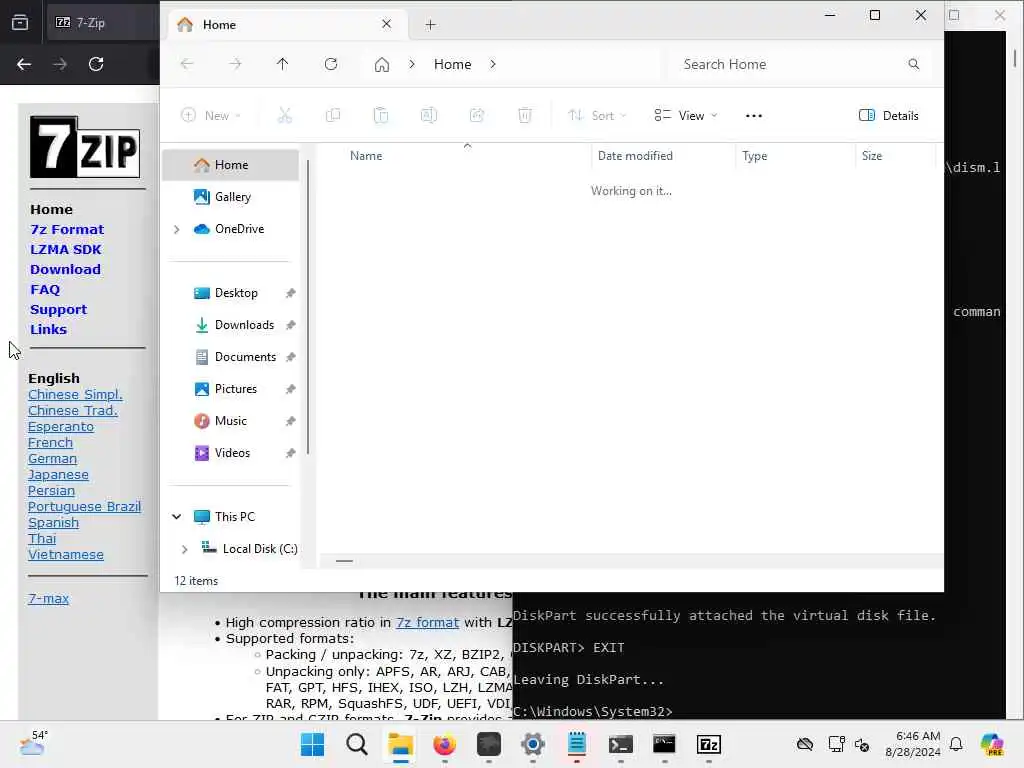Unpin Desktop via its pin icon
Screen dimensions: 1024x768
point(291,293)
